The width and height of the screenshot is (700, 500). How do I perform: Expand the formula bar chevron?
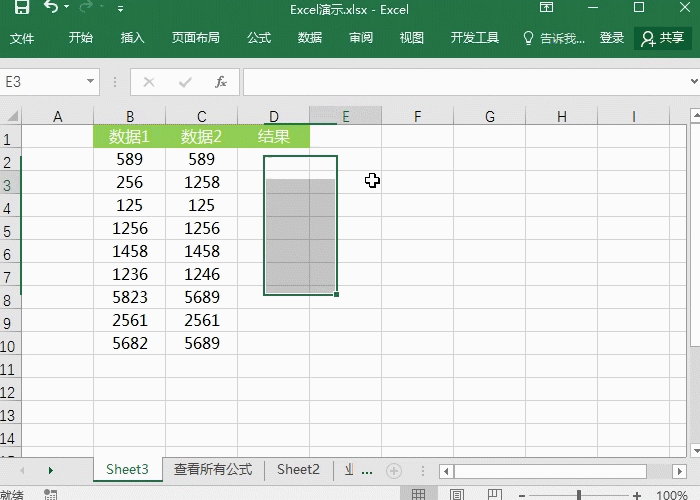[x=694, y=81]
